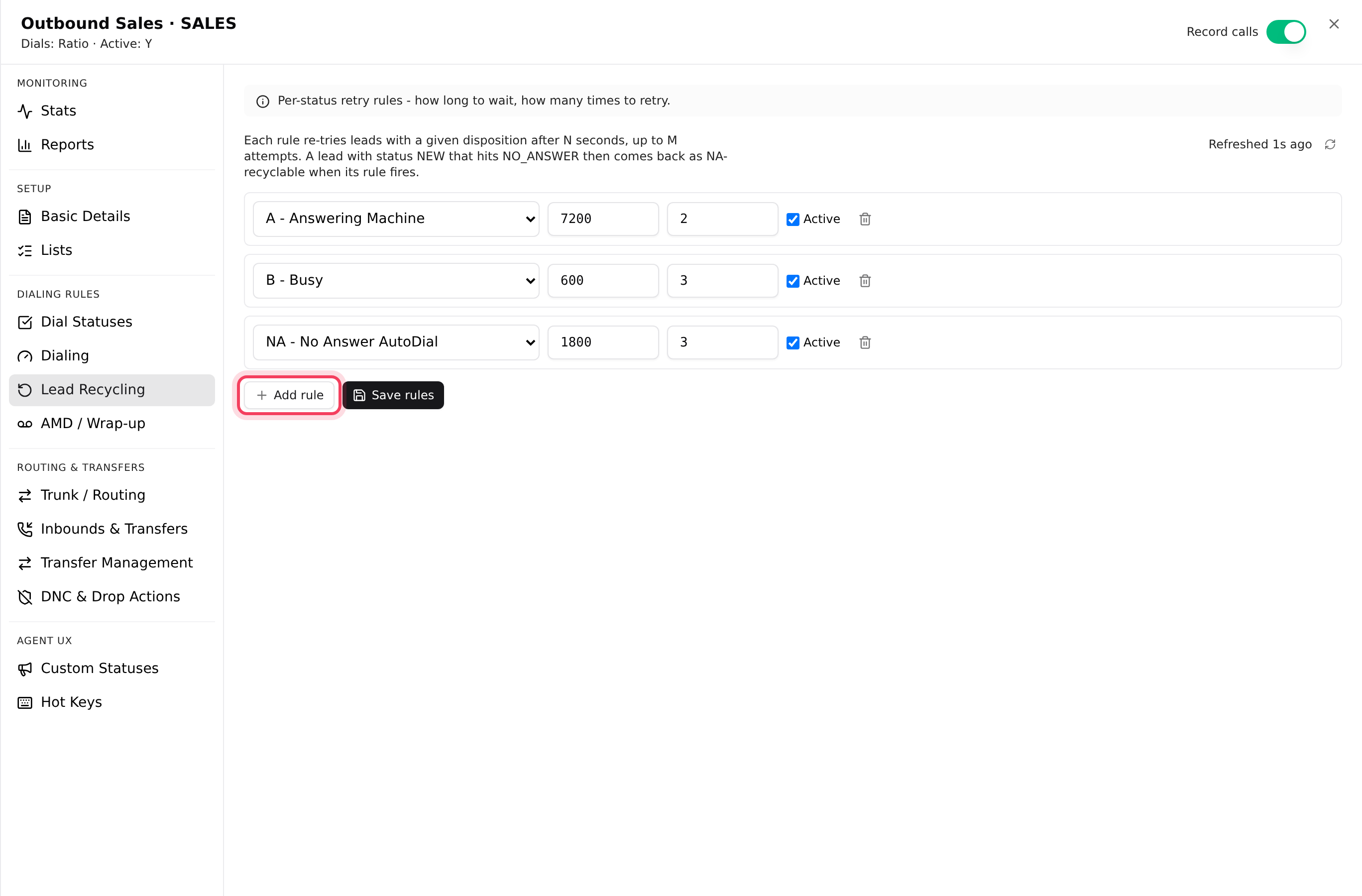Screen dimensions: 1362x896
Task: Click the 7200 seconds delay field
Action: tap(603, 219)
